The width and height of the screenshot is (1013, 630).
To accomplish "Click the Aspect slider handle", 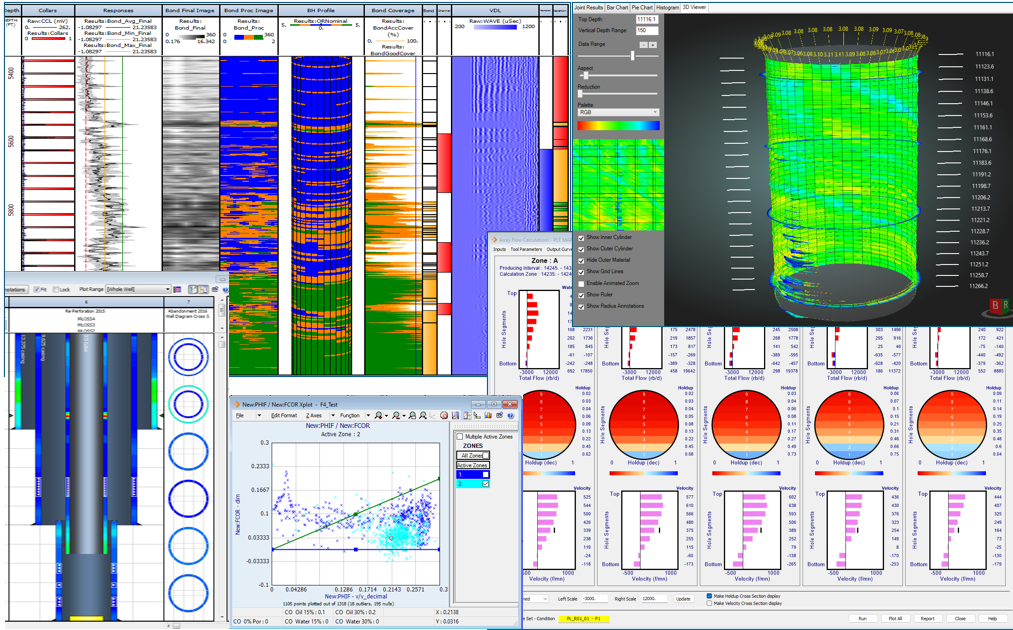I will [x=585, y=75].
